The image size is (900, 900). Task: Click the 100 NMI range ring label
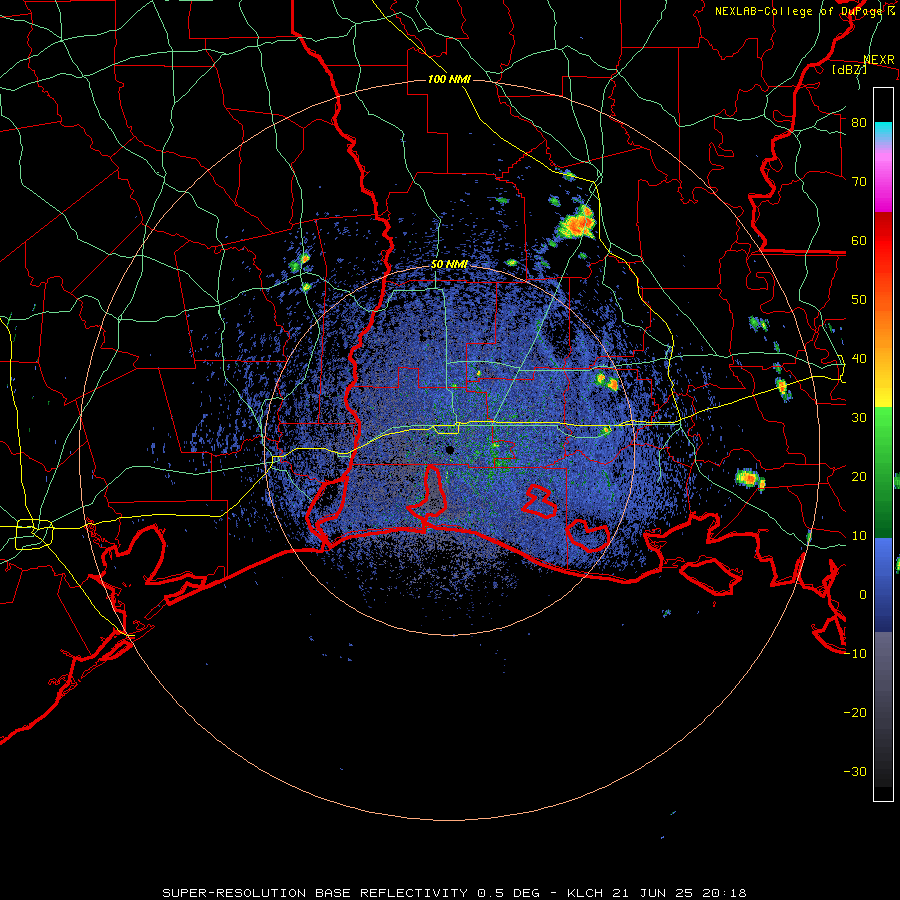coord(449,79)
